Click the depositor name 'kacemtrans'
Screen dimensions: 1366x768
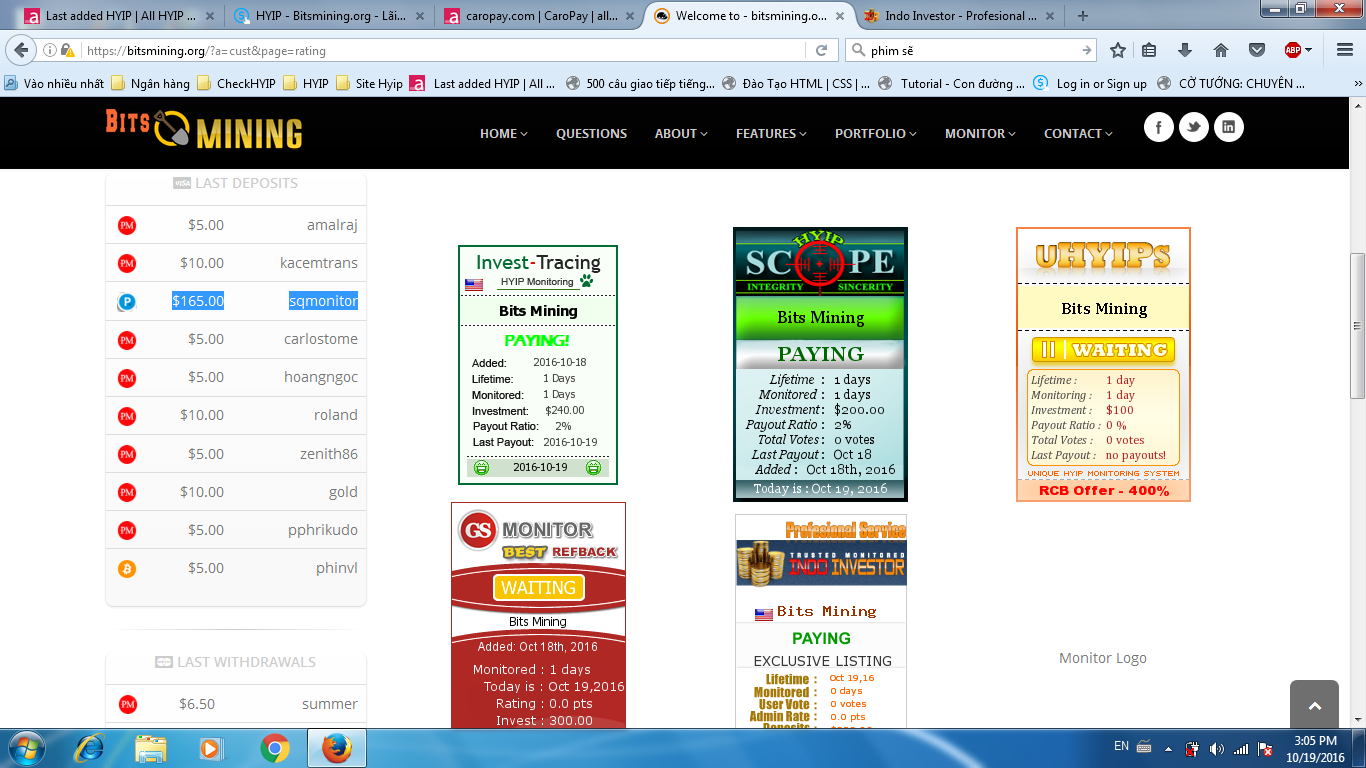pos(319,263)
